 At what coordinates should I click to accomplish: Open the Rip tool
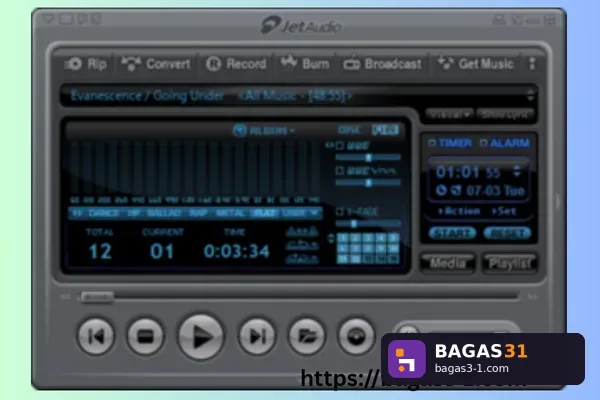click(85, 64)
